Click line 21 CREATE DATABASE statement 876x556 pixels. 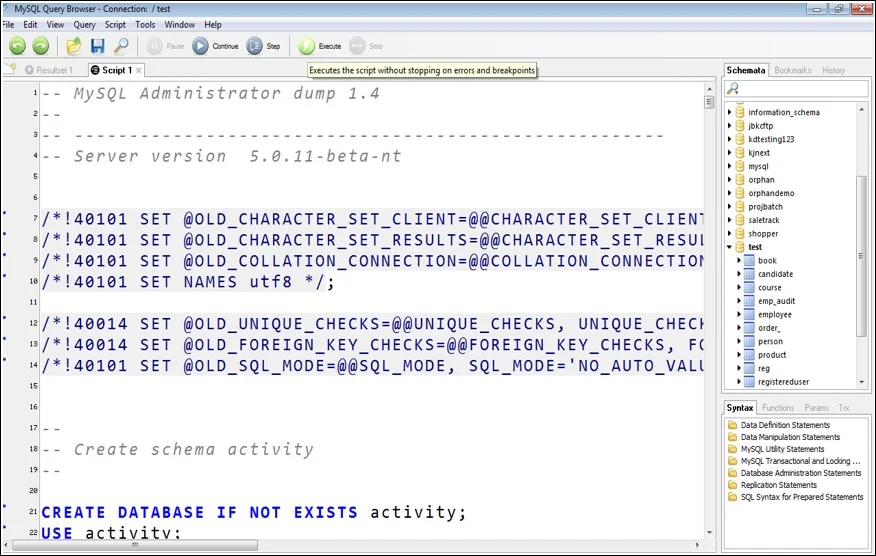click(253, 512)
